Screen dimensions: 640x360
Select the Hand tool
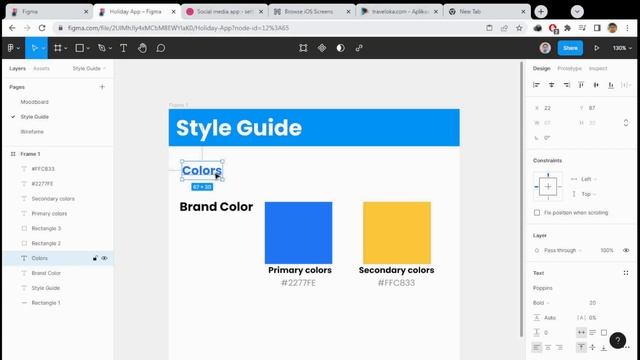tap(142, 48)
